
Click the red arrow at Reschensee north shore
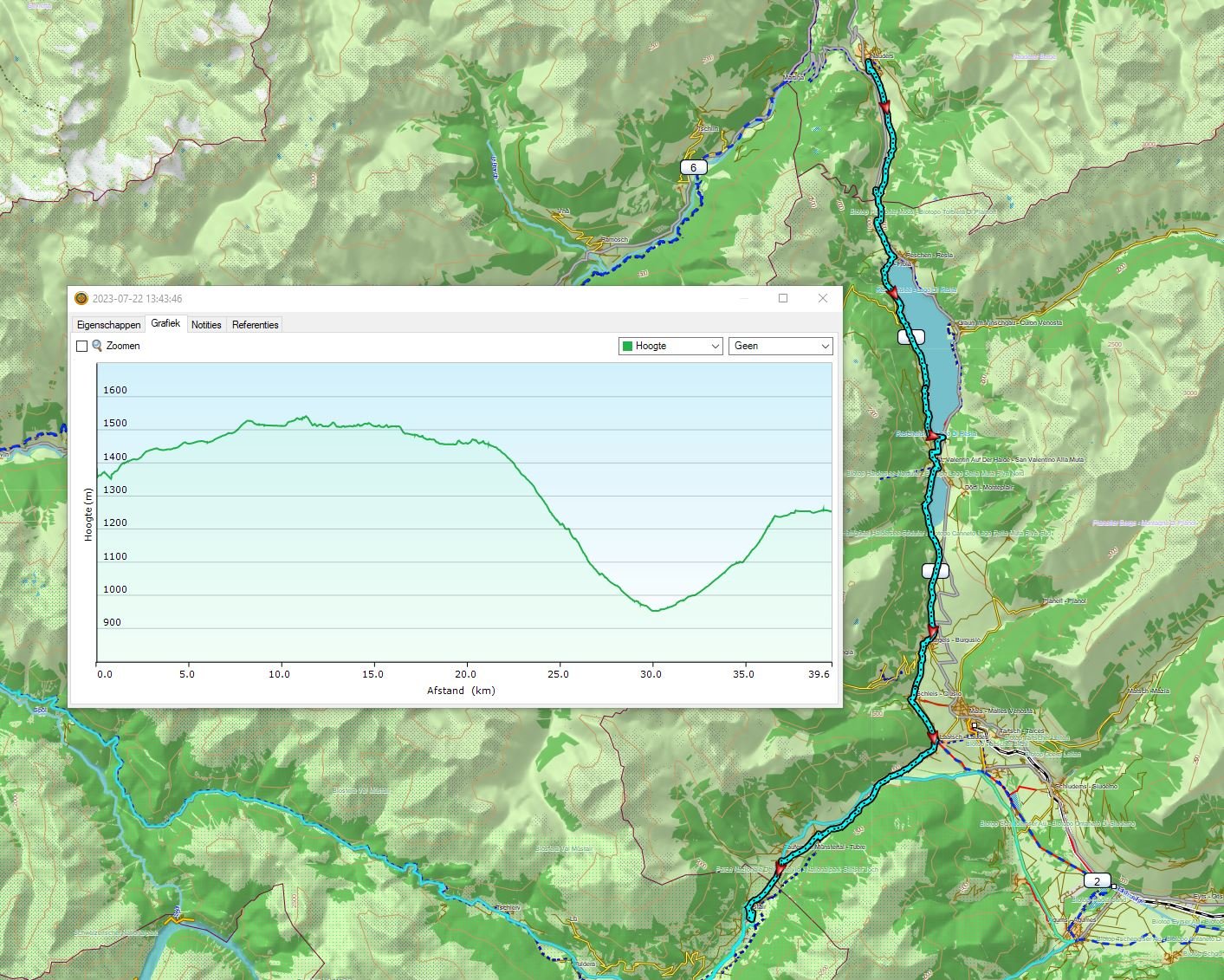coord(892,294)
